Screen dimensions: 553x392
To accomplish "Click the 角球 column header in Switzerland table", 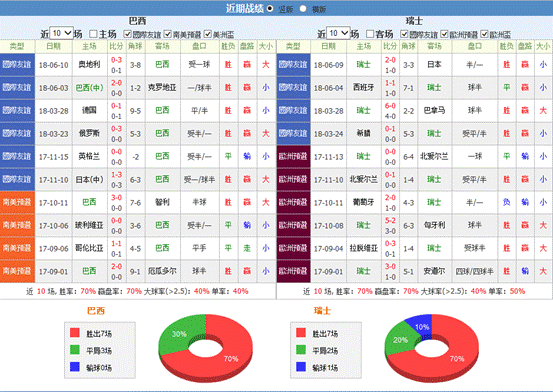I will tap(408, 46).
